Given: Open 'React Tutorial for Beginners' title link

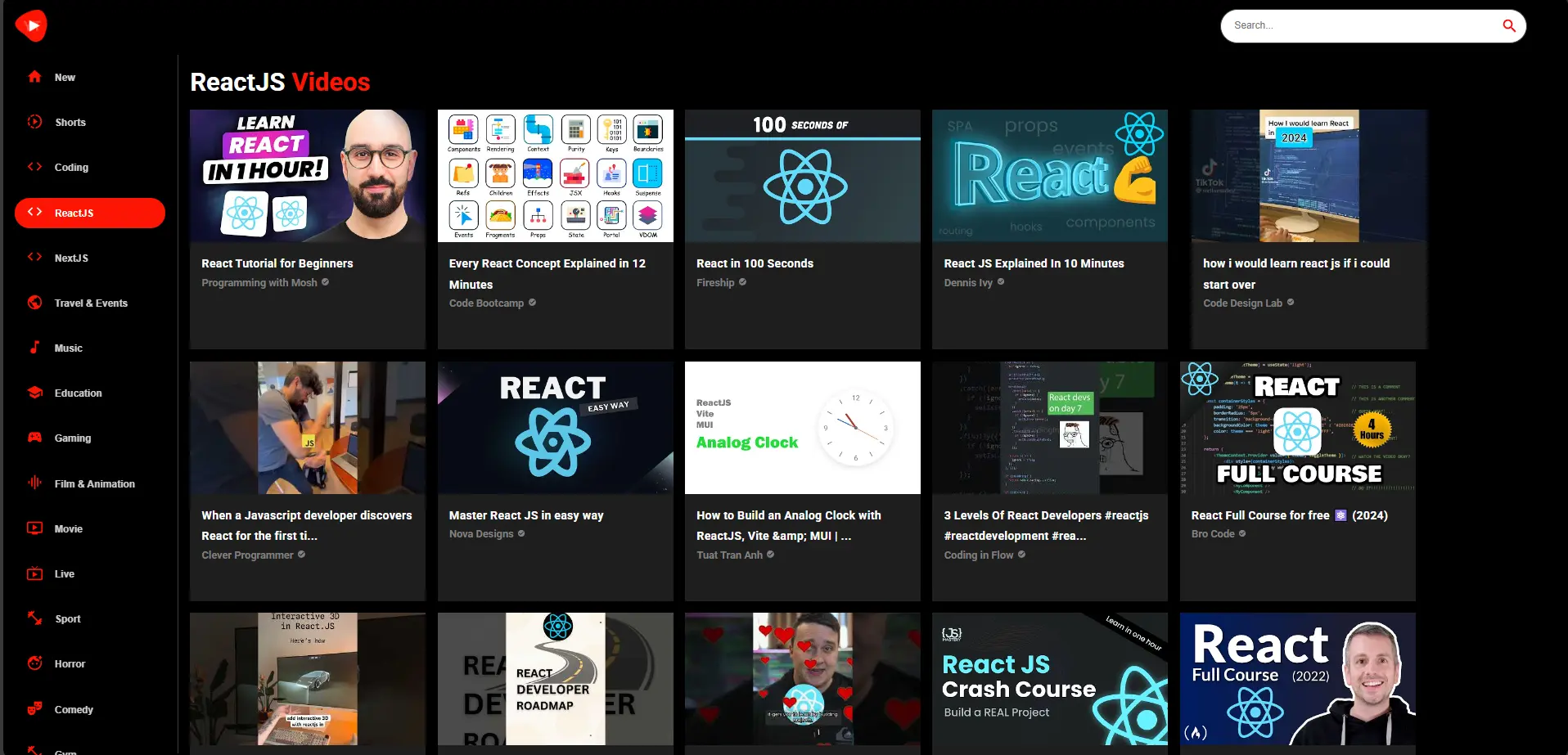Looking at the screenshot, I should coord(277,263).
